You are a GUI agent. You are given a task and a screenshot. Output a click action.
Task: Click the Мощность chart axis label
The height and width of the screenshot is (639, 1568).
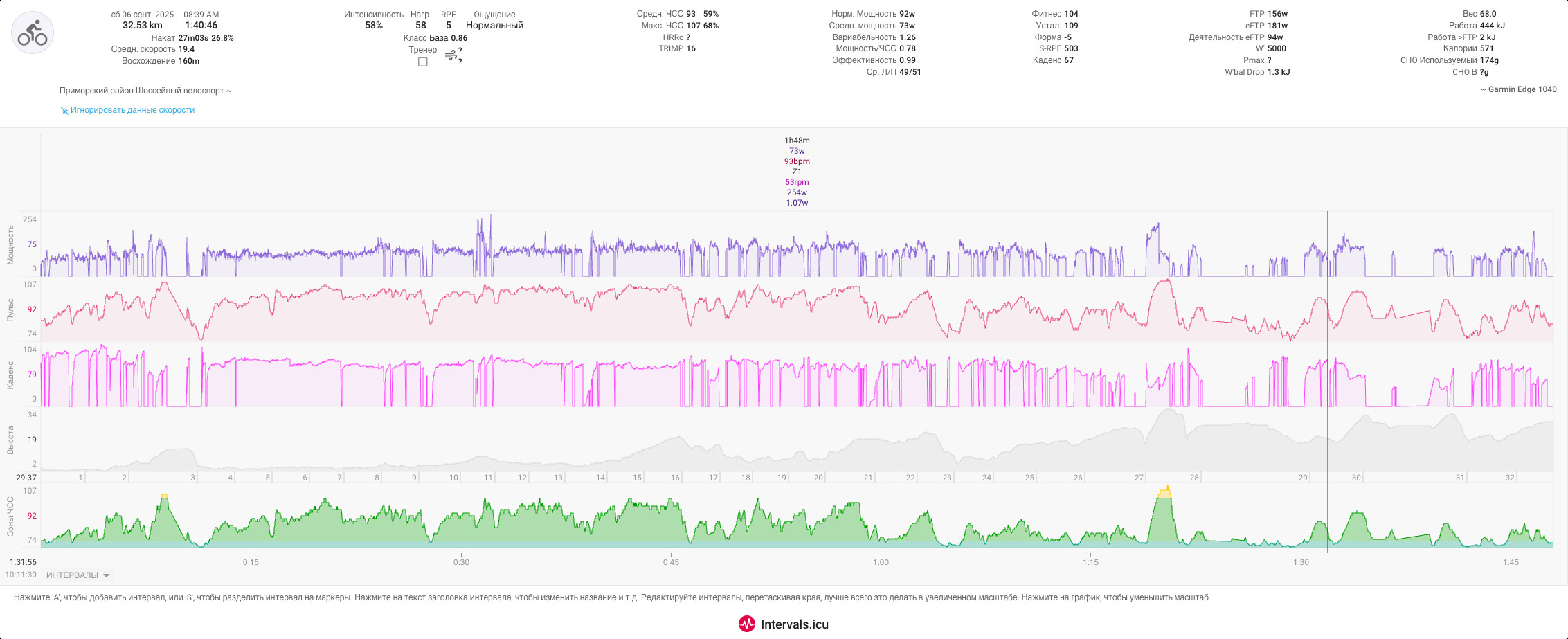(10, 244)
